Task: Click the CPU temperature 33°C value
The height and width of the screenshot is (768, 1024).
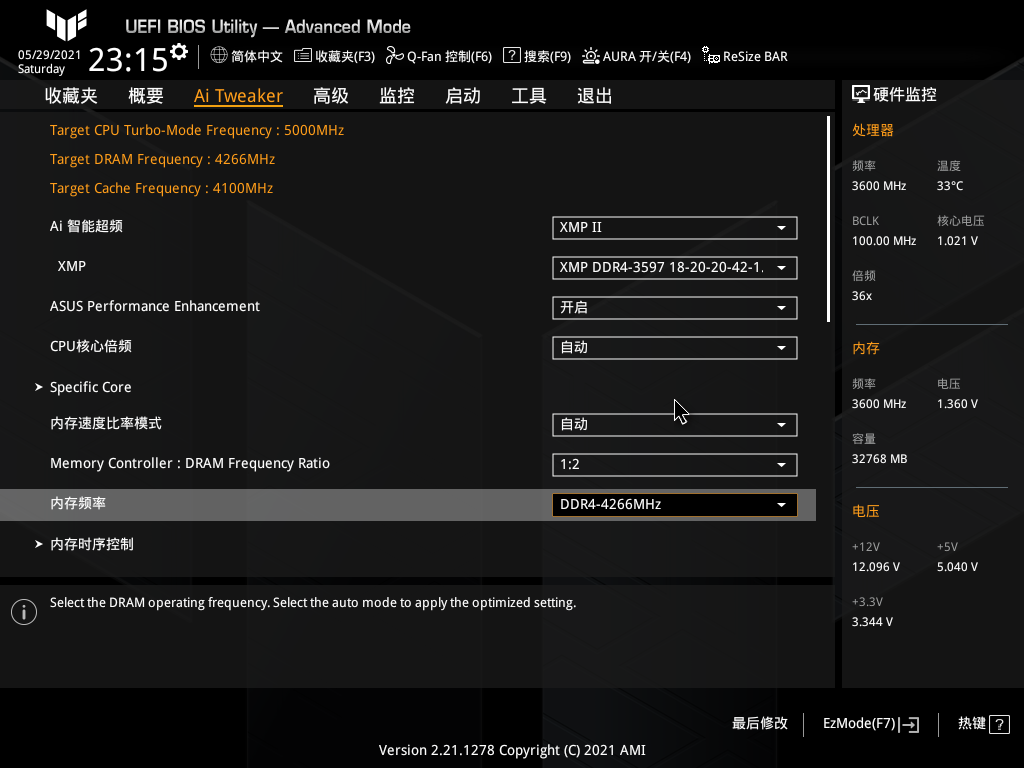Action: [x=950, y=186]
